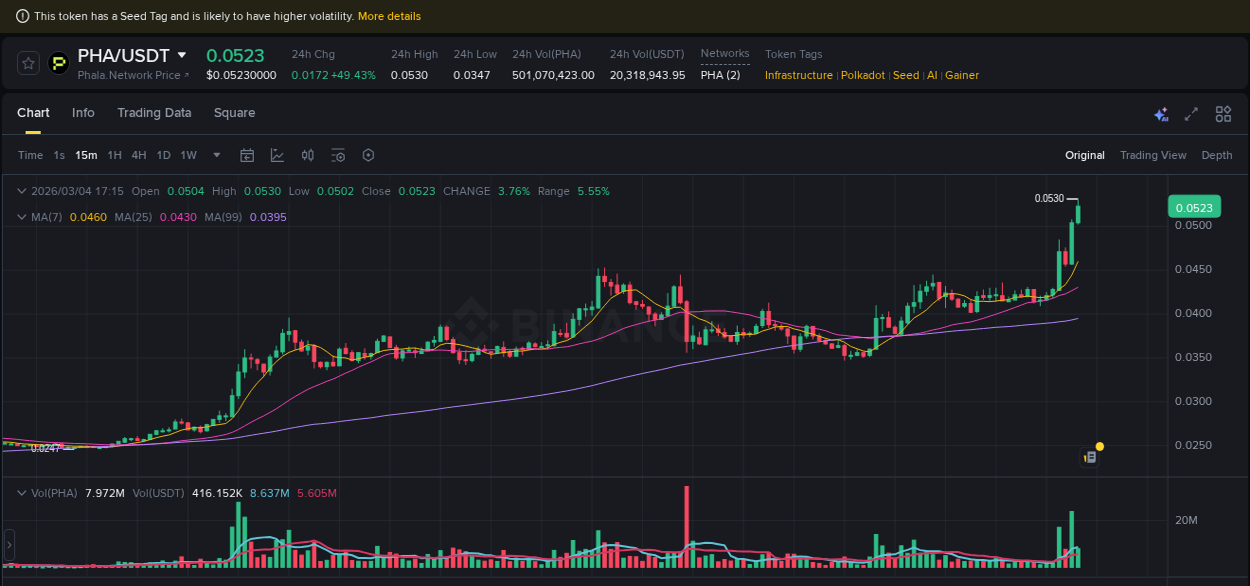1250x586 pixels.
Task: Open the chart style selector icon
Action: (x=277, y=155)
